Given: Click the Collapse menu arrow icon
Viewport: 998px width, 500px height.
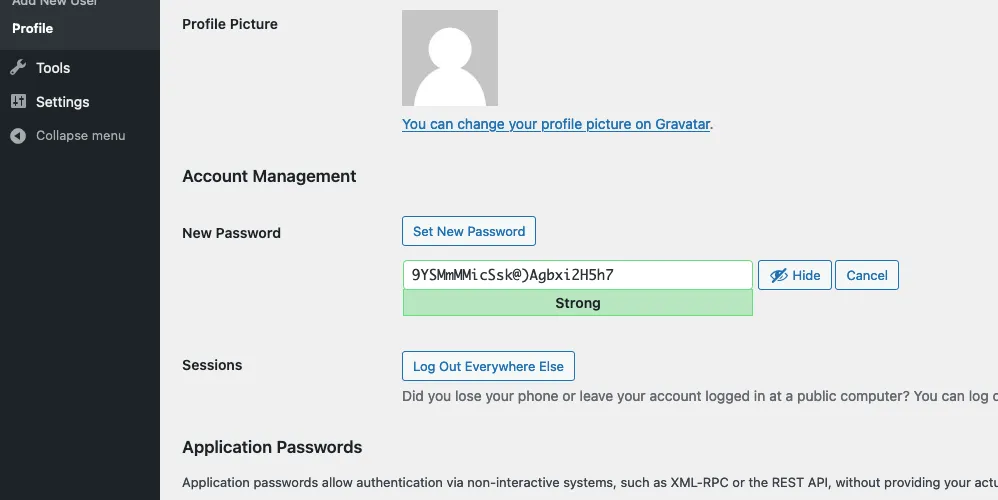Looking at the screenshot, I should pos(18,136).
